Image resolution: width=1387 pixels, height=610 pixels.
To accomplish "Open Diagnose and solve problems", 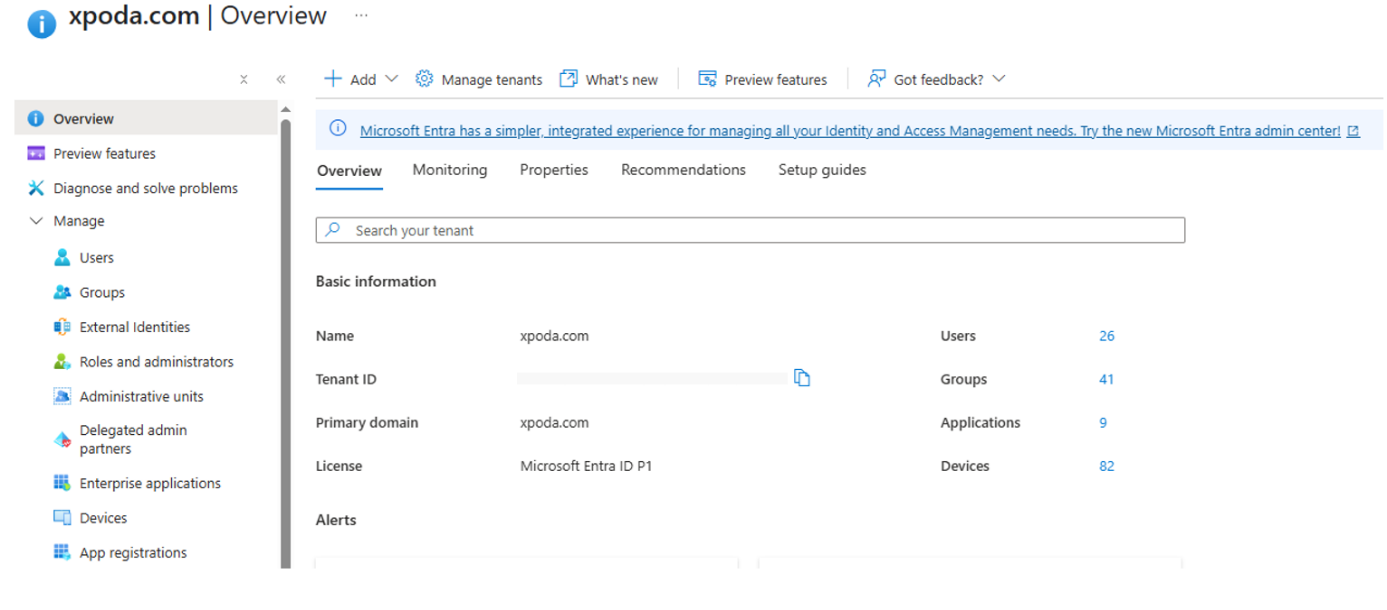I will 146,188.
